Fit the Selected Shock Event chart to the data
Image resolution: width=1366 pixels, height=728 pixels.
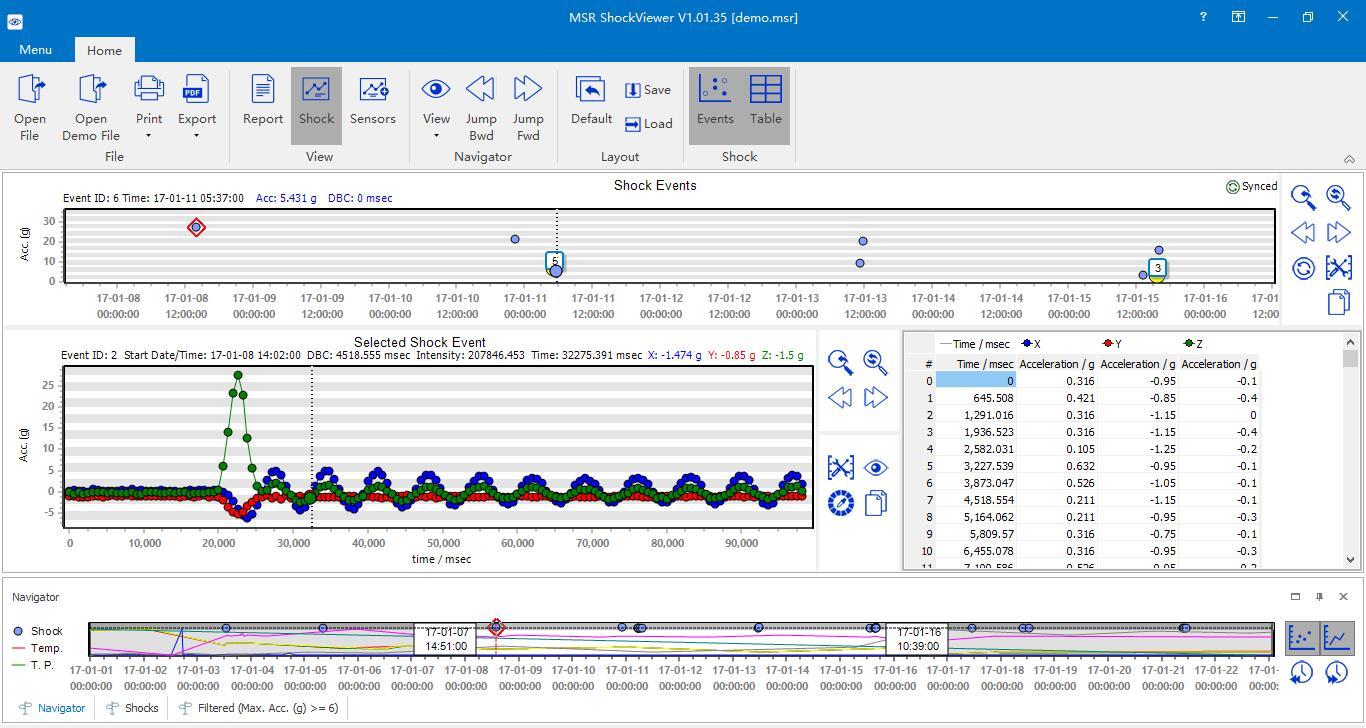point(840,467)
